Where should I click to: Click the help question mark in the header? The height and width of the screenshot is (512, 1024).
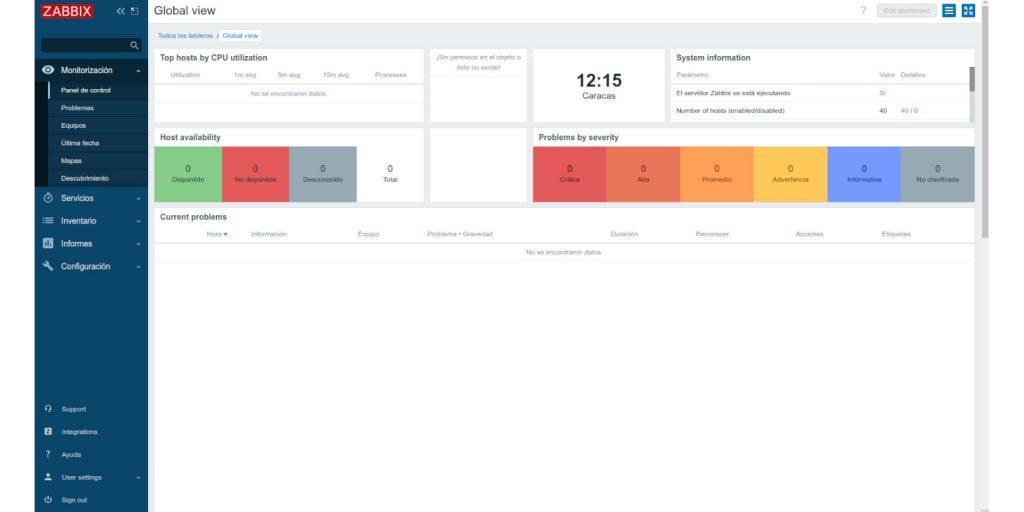pos(863,10)
